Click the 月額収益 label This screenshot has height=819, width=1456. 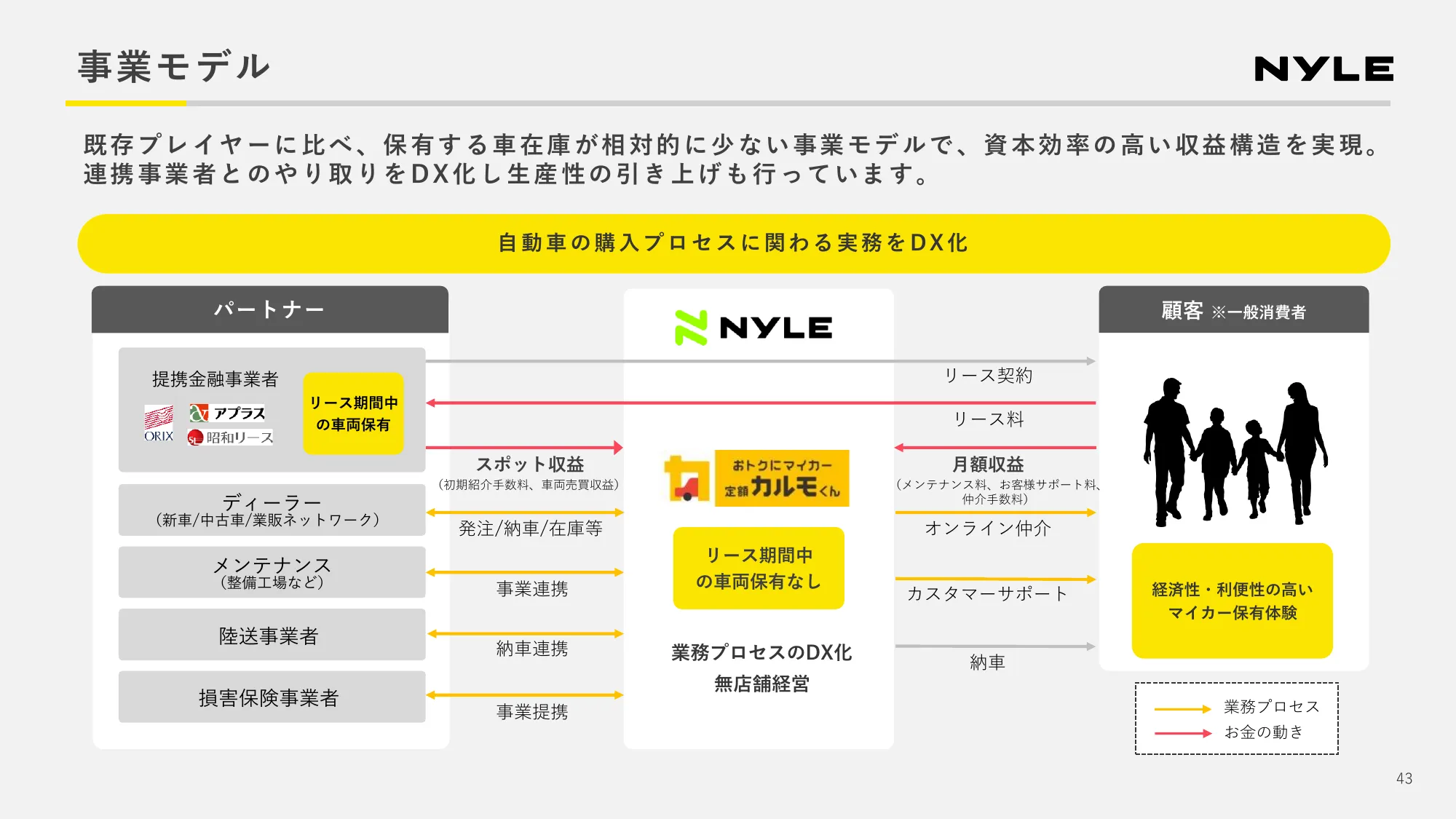coord(989,464)
